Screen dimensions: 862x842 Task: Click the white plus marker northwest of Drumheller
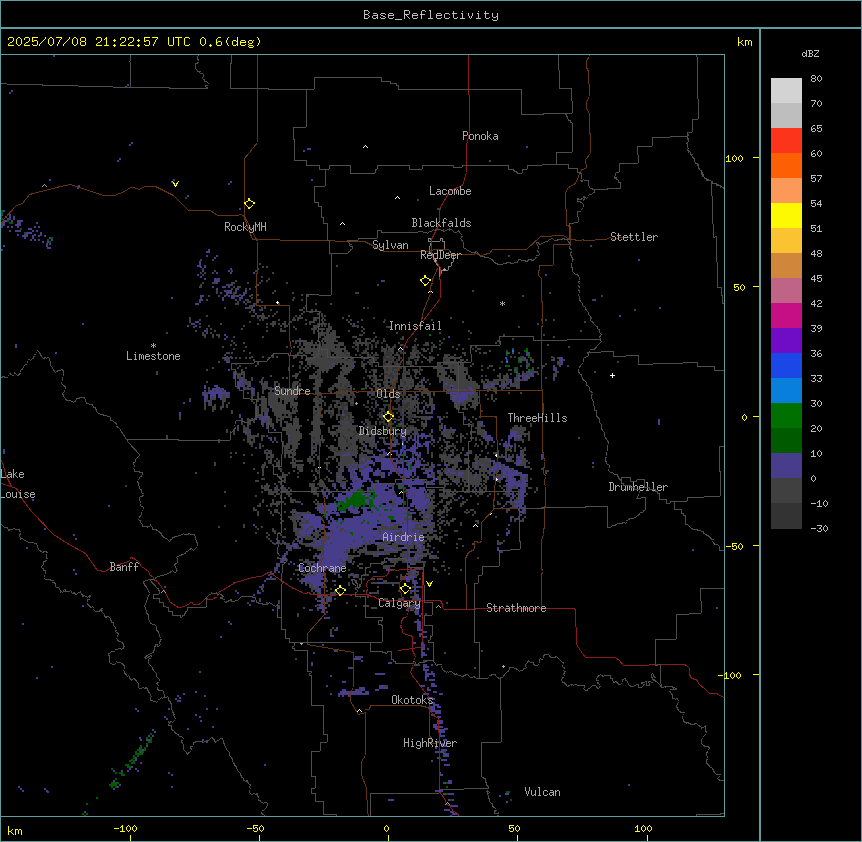click(x=612, y=375)
